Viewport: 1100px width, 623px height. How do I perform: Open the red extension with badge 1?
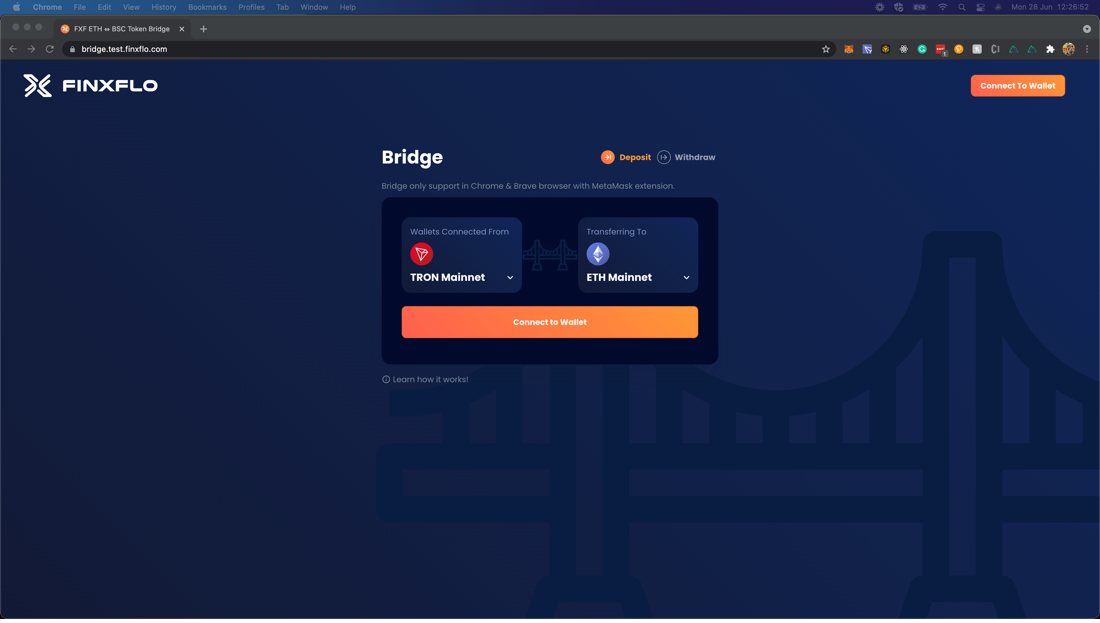[941, 49]
